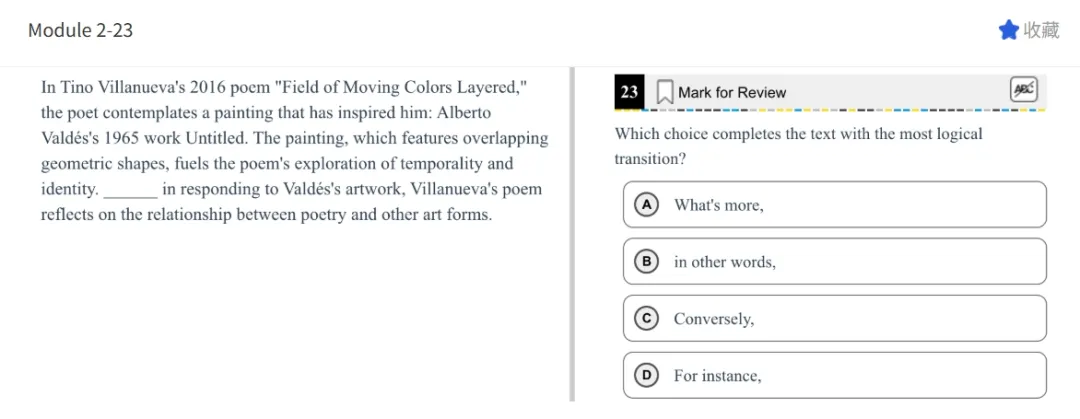1080x419 pixels.
Task: Select the circled A option letter
Action: pyautogui.click(x=646, y=205)
